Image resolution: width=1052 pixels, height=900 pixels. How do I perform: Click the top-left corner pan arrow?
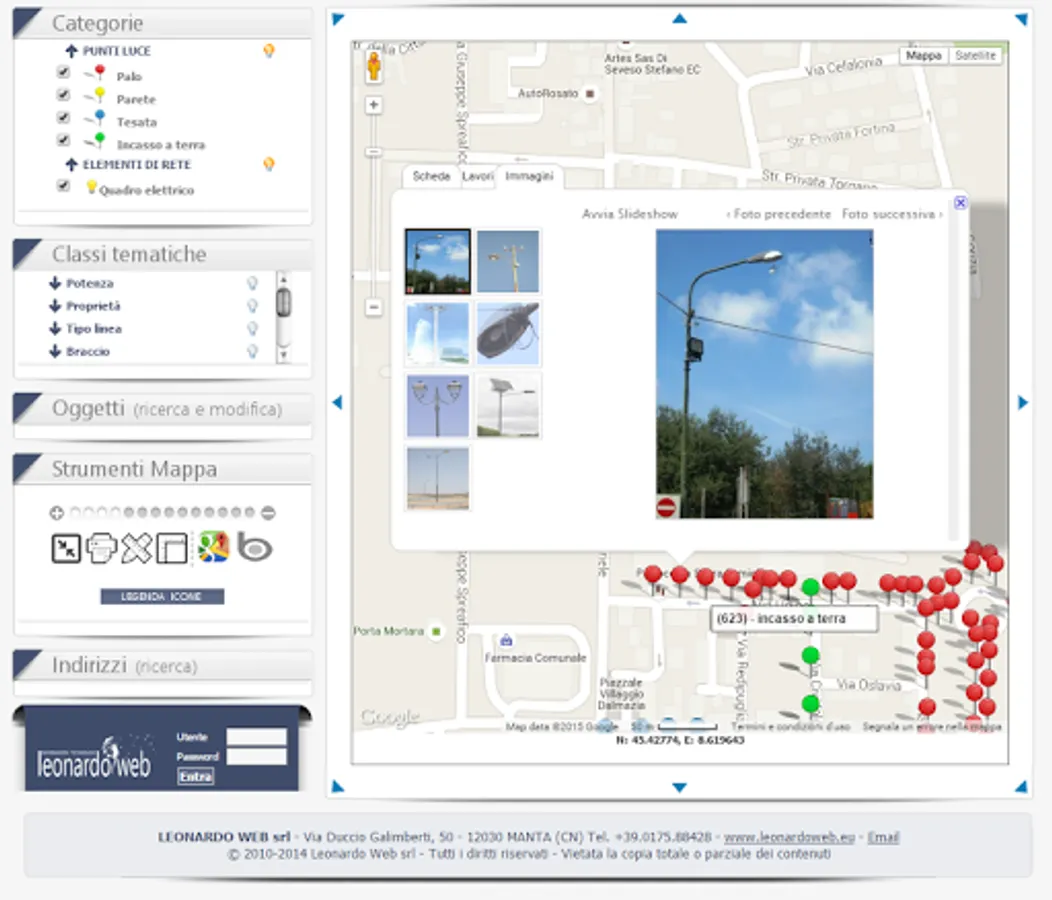click(337, 19)
